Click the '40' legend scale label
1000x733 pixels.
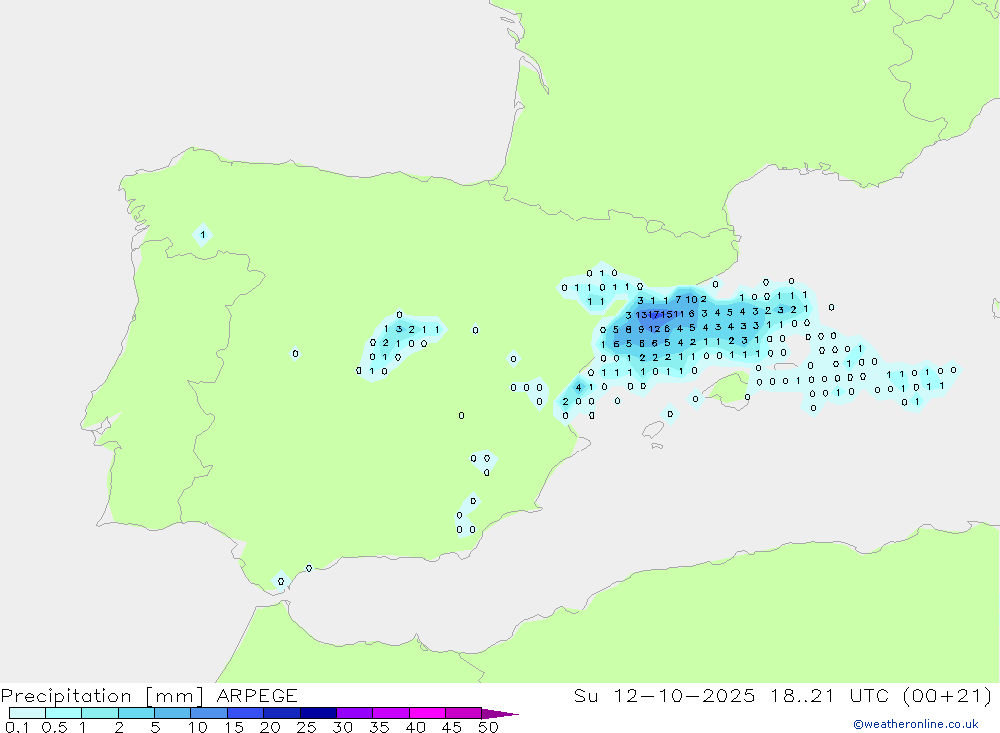[x=415, y=727]
